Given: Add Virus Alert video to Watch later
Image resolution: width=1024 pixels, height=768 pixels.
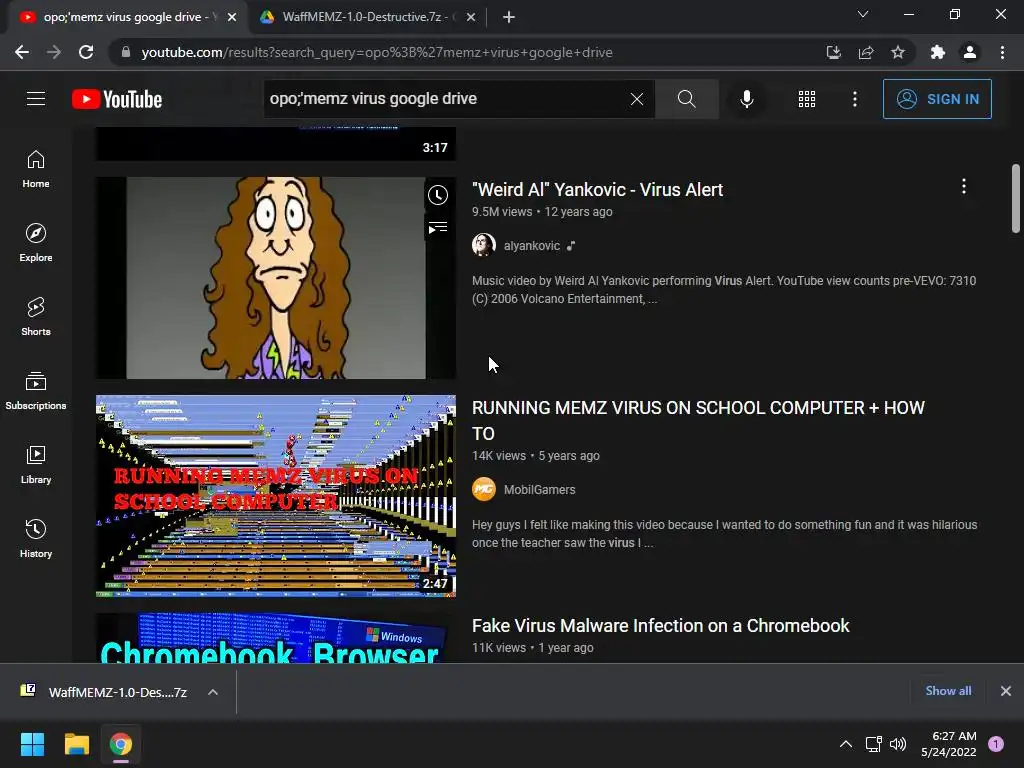Looking at the screenshot, I should click(438, 195).
